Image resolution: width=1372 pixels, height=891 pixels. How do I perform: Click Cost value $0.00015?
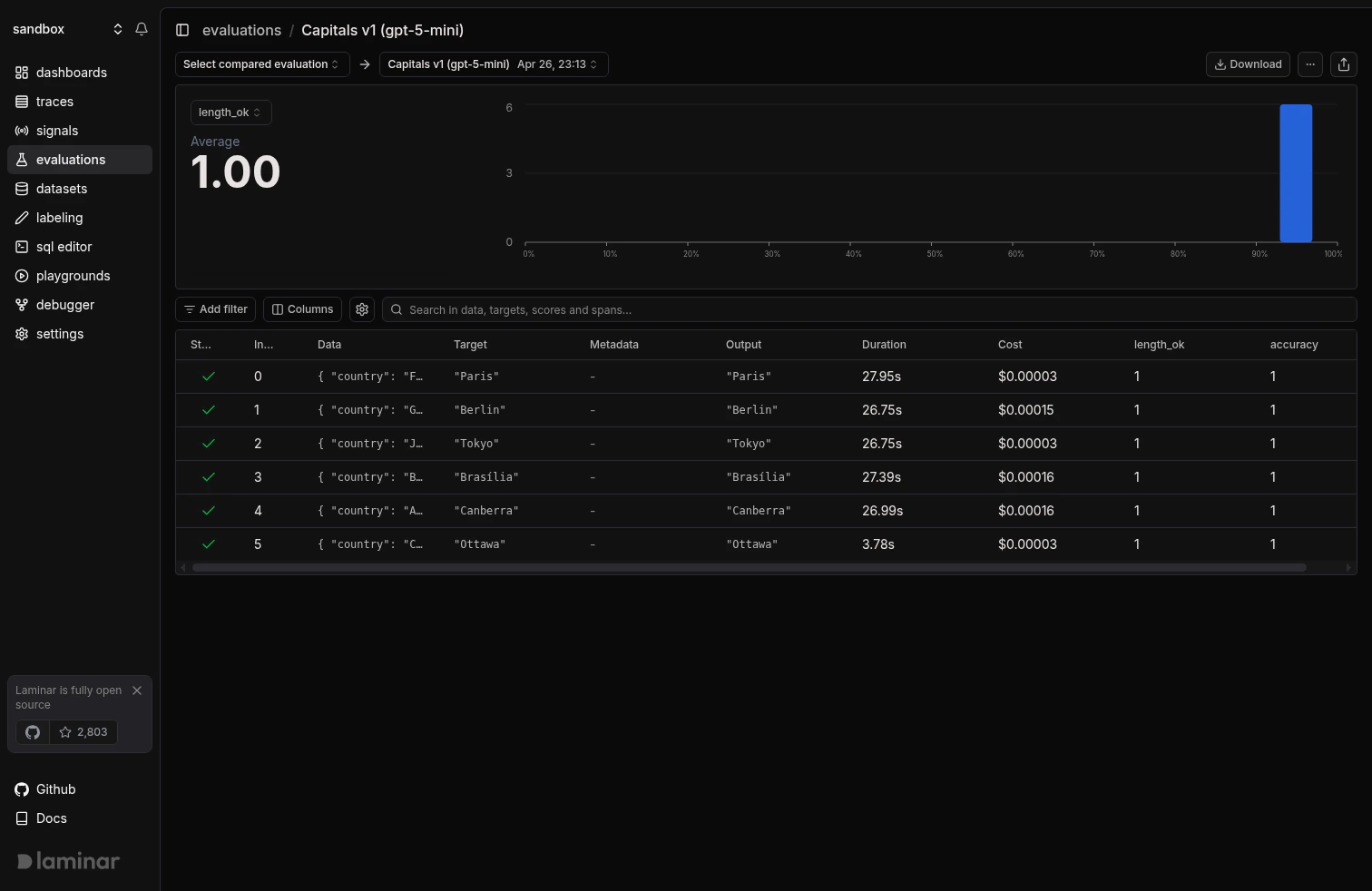click(1026, 410)
